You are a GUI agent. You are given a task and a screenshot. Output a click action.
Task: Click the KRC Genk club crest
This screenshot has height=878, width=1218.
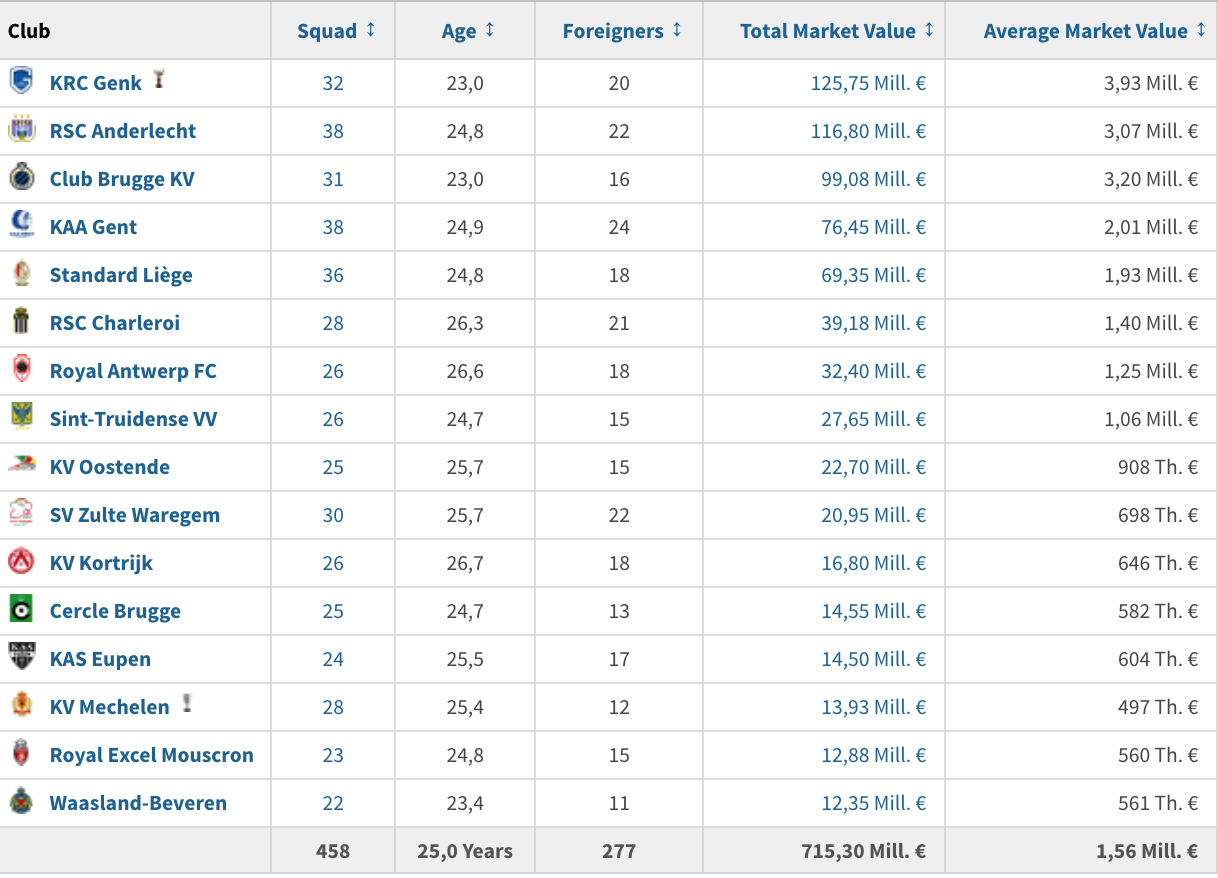tap(21, 82)
